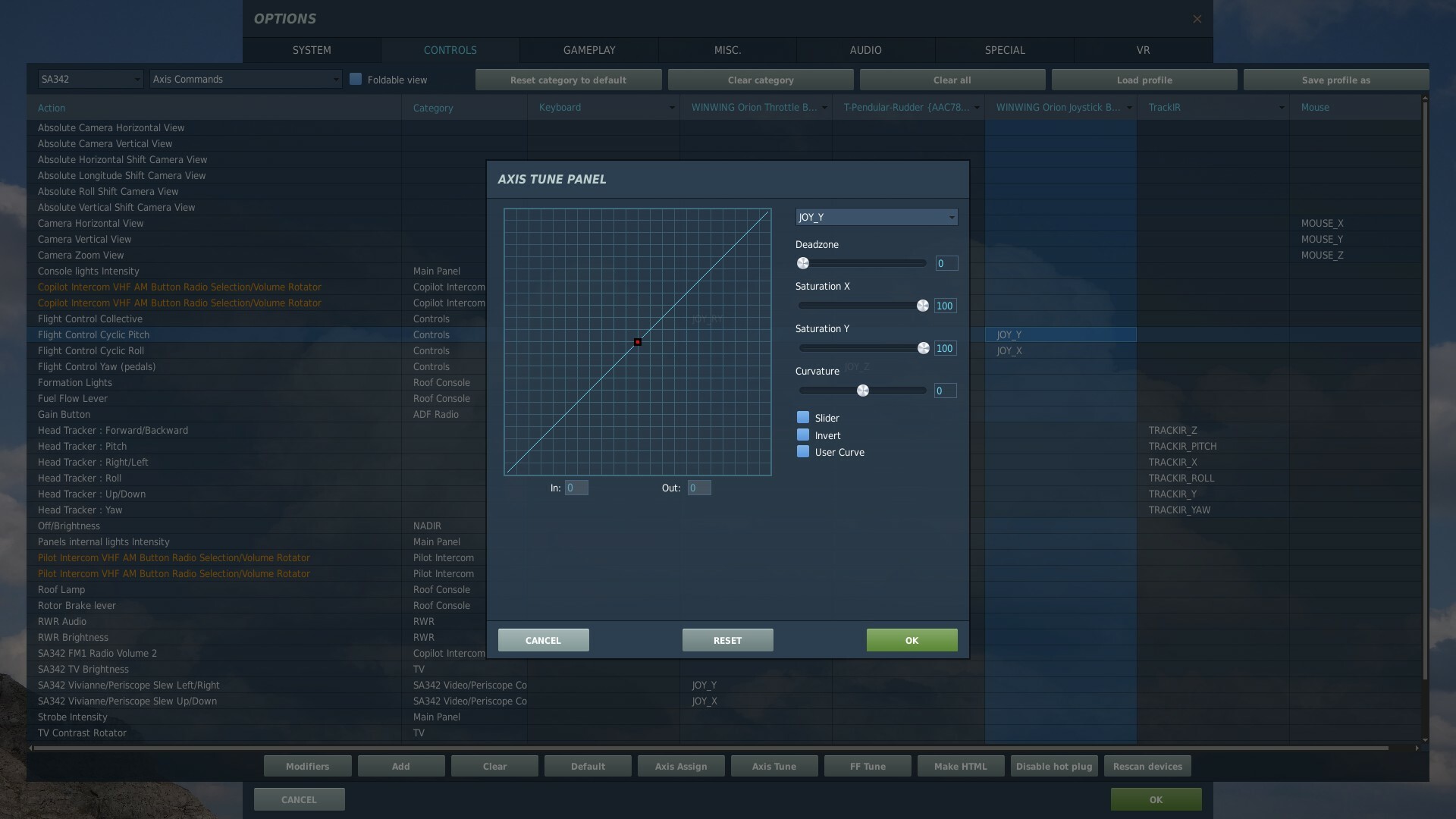Click the MOUSE_X cell in the Mouse column
Image resolution: width=1456 pixels, height=819 pixels.
click(x=1355, y=223)
